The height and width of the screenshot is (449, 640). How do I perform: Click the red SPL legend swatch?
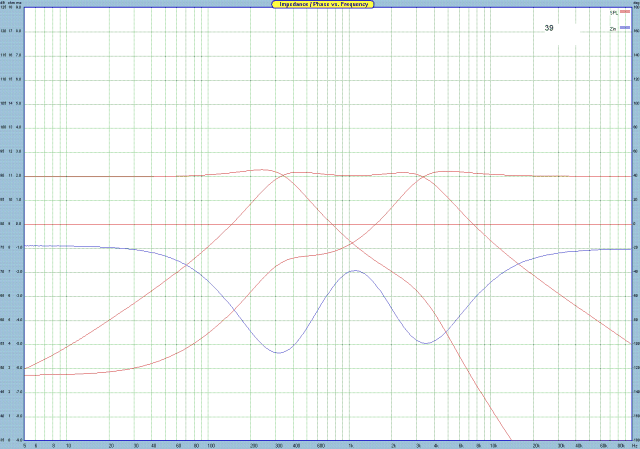pos(625,12)
